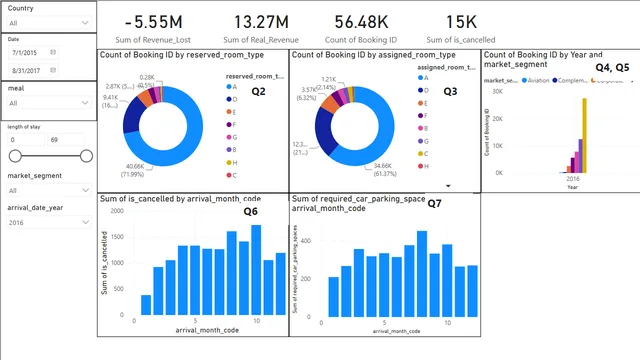Click the 40.66K (71.99%) data label
This screenshot has width=640, height=360.
point(133,170)
